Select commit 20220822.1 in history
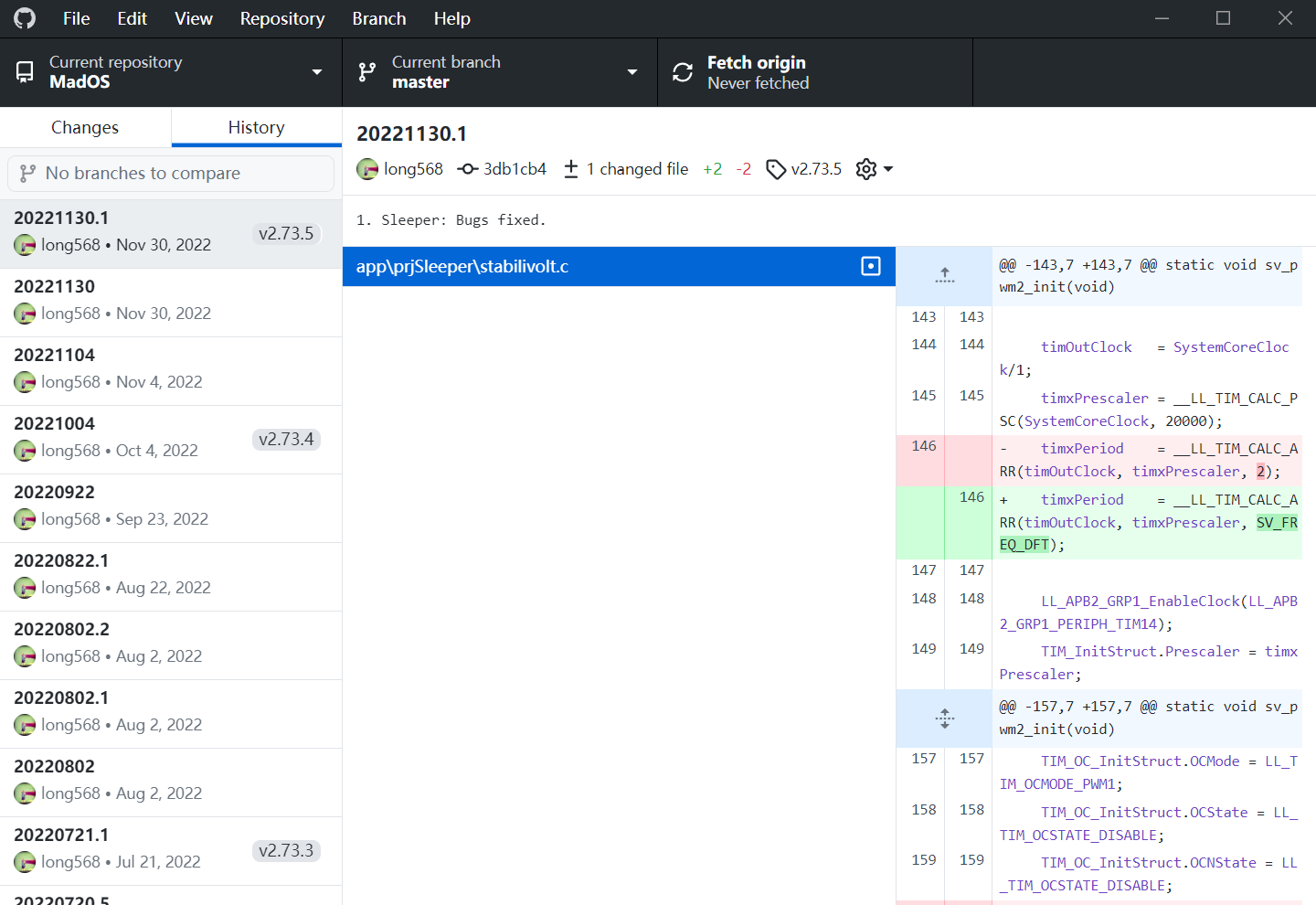1316x905 pixels. (x=171, y=577)
